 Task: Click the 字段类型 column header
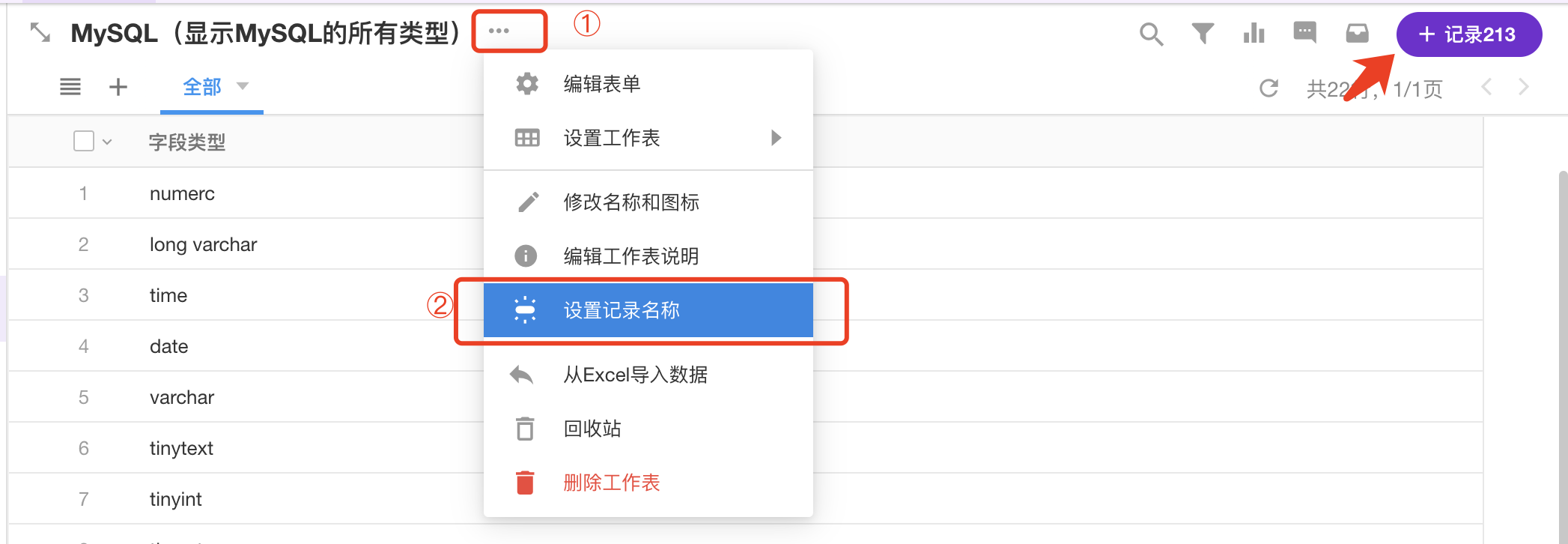(187, 142)
